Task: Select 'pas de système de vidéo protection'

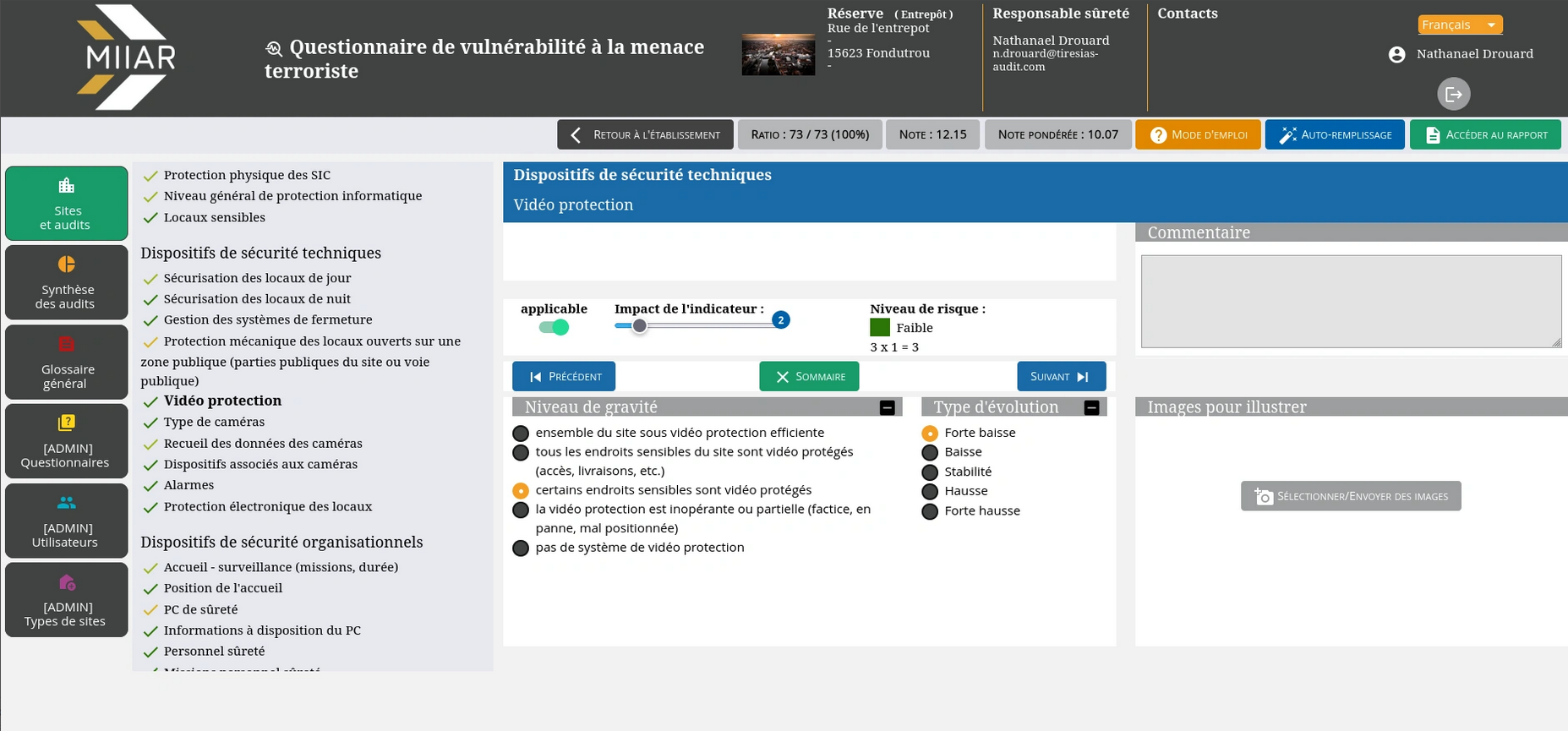Action: tap(521, 548)
